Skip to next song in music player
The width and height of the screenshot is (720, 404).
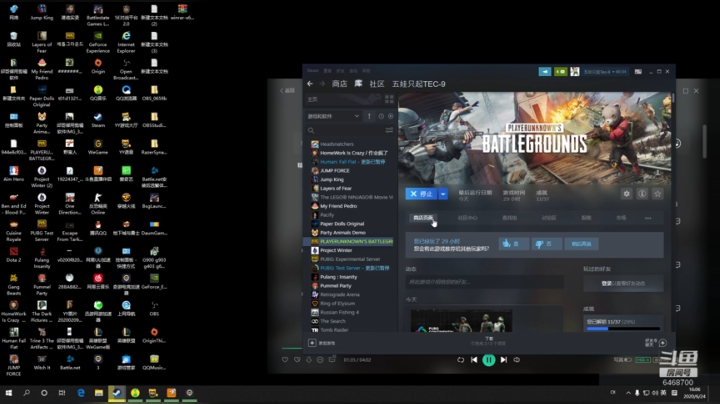point(504,360)
